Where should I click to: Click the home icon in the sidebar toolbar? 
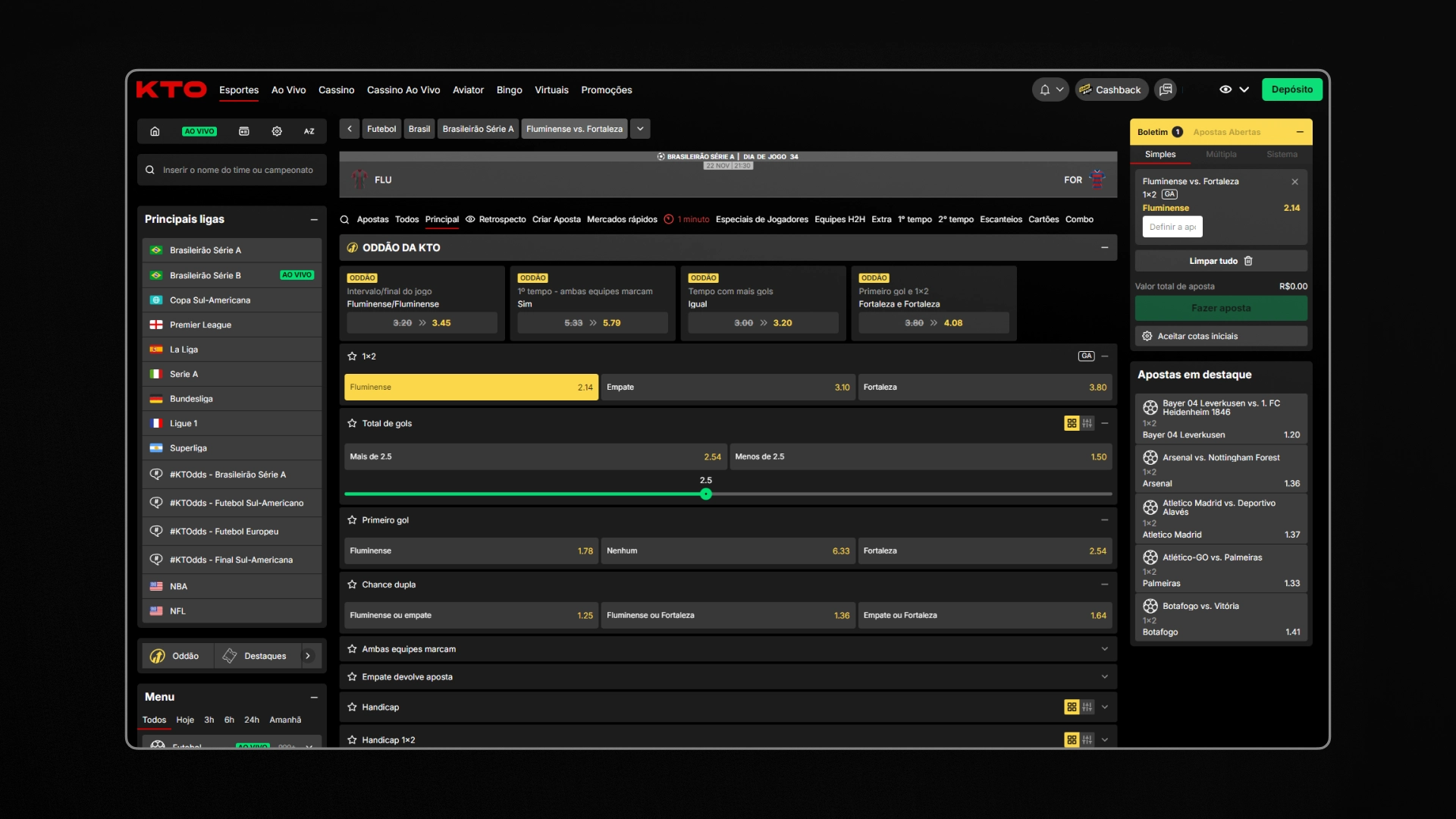pos(155,131)
